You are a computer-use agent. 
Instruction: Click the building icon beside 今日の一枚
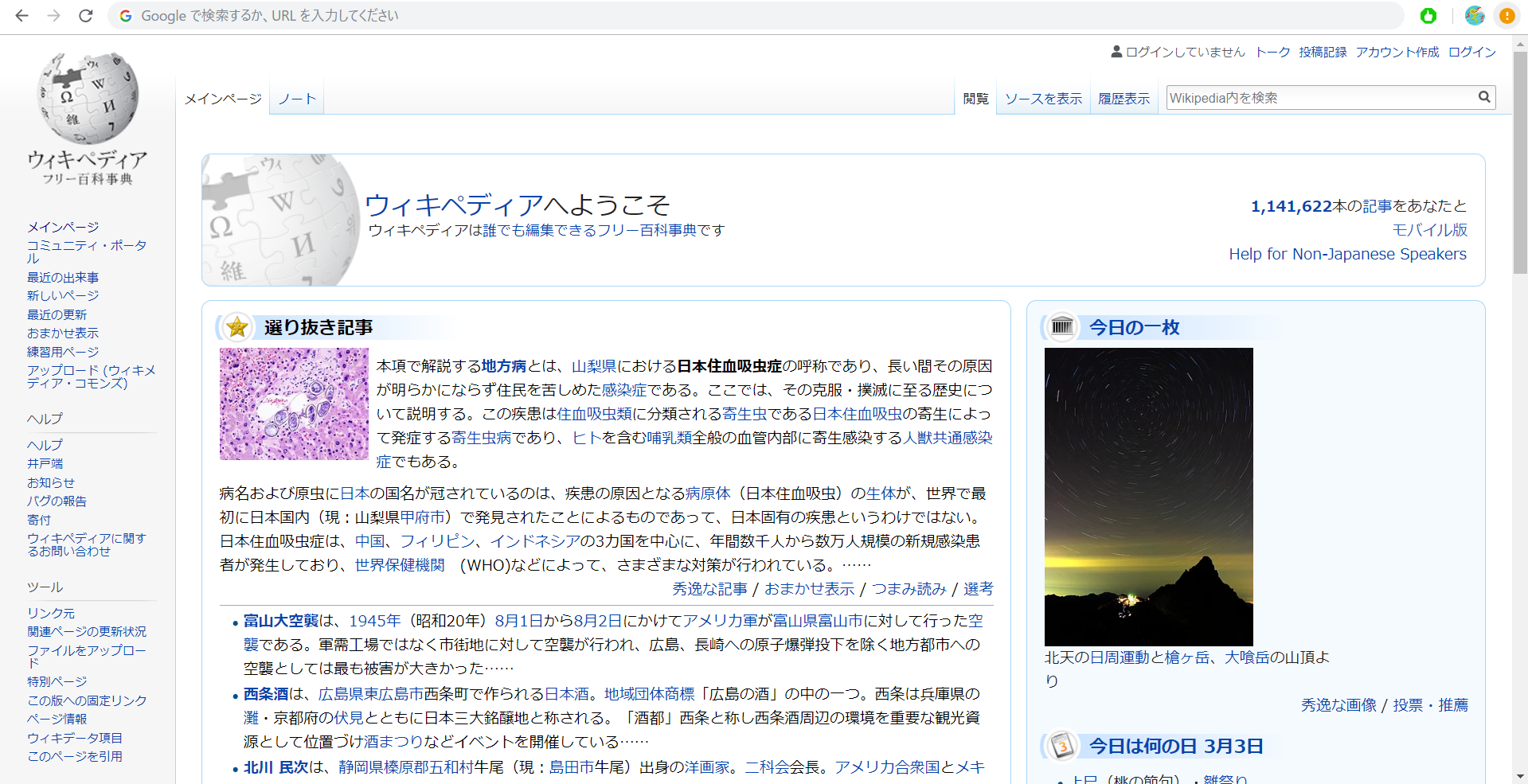click(1061, 326)
